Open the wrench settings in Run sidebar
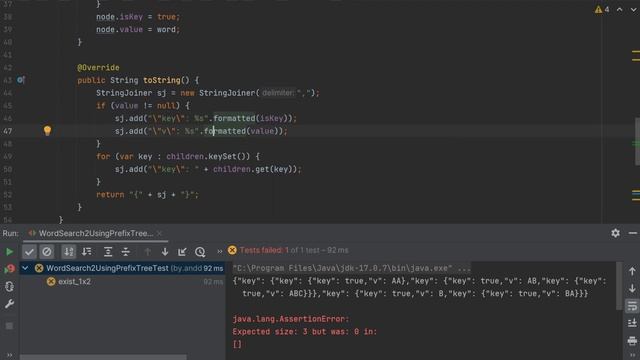Image resolution: width=640 pixels, height=360 pixels. (x=9, y=304)
